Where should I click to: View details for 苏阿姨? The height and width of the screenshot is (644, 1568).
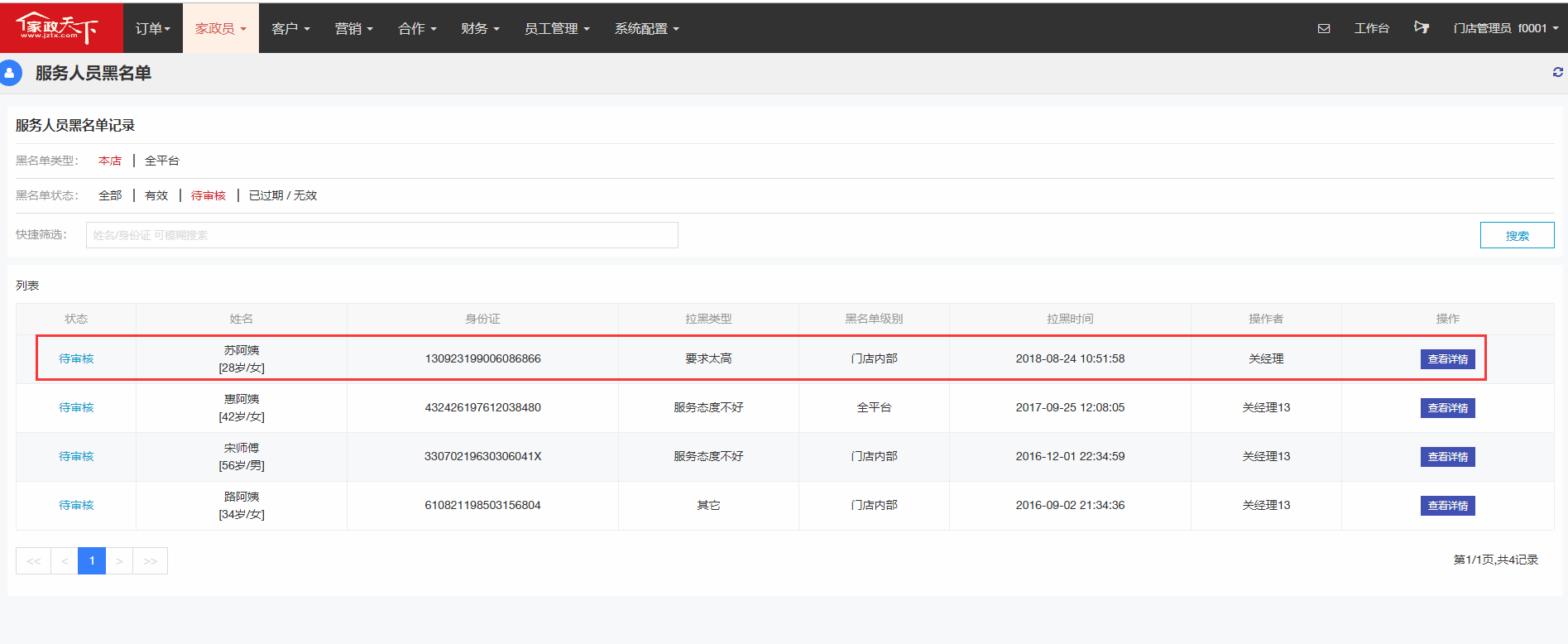[1448, 359]
